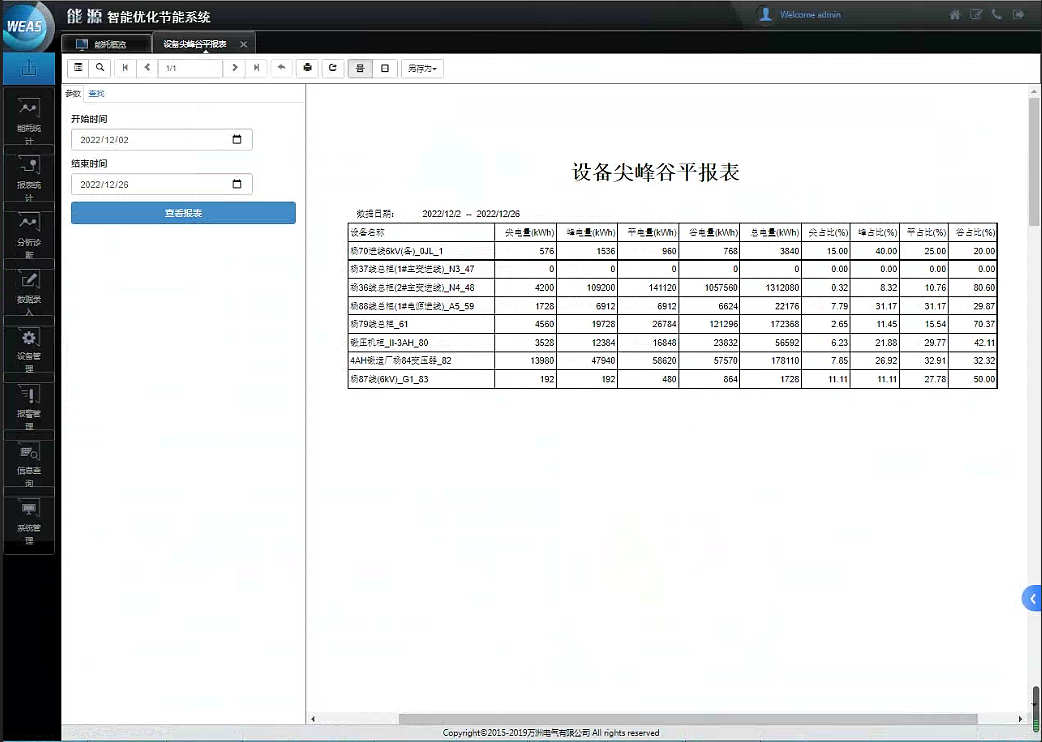
Task: Open 数据录入 in the left sidebar
Action: (x=29, y=290)
